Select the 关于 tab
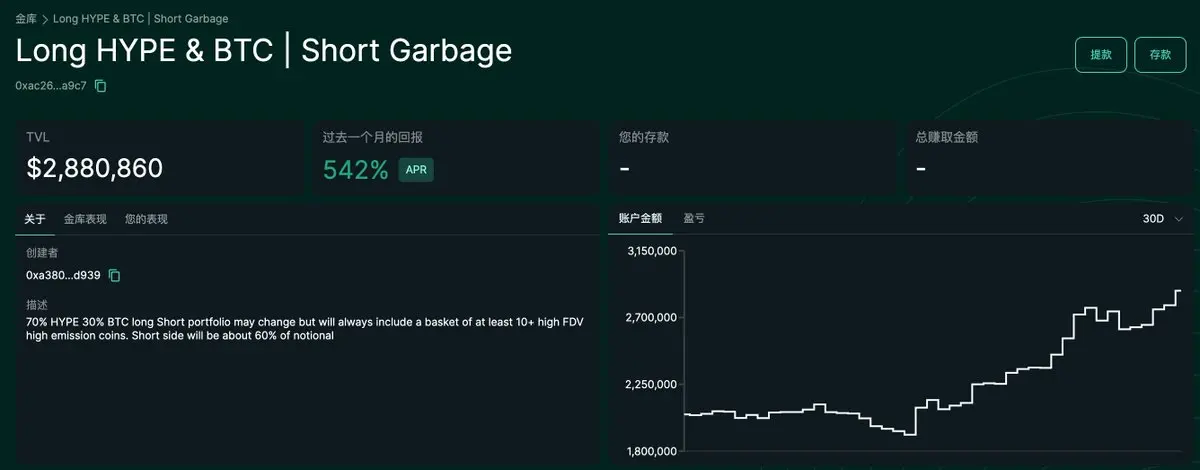This screenshot has width=1200, height=470. (35, 218)
